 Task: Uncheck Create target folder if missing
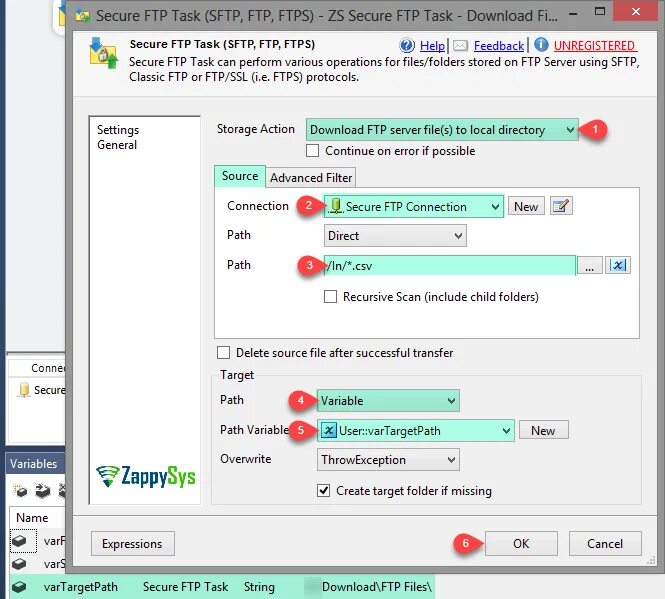point(324,491)
